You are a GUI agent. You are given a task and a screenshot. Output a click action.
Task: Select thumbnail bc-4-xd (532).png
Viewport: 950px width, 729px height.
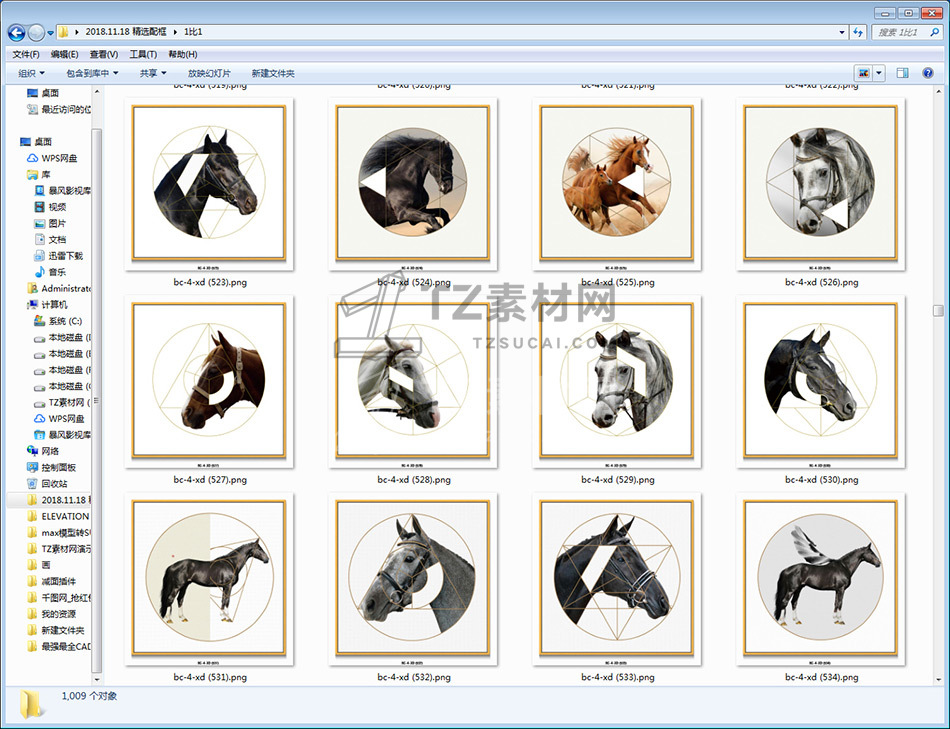tap(413, 579)
